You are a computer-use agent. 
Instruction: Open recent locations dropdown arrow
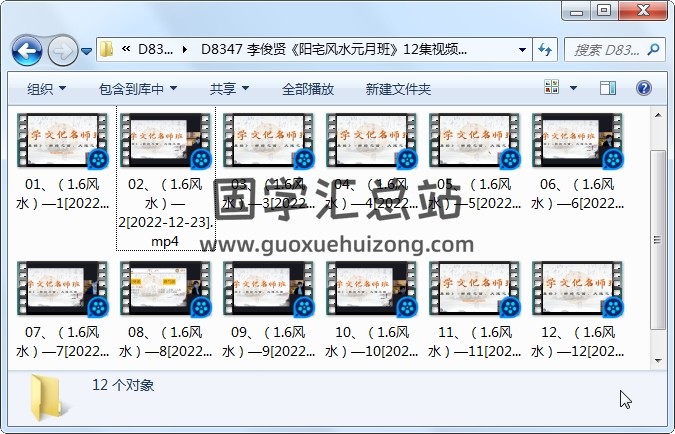coord(87,51)
